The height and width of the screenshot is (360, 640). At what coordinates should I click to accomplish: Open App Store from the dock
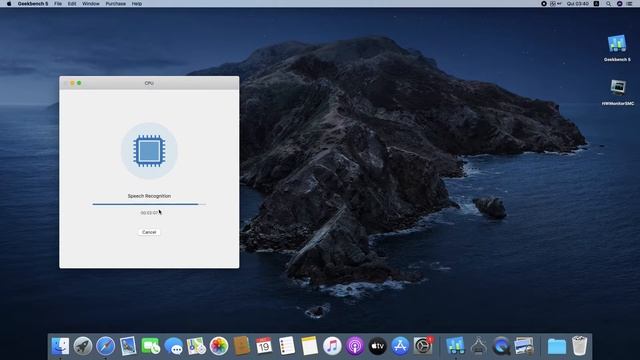click(400, 346)
